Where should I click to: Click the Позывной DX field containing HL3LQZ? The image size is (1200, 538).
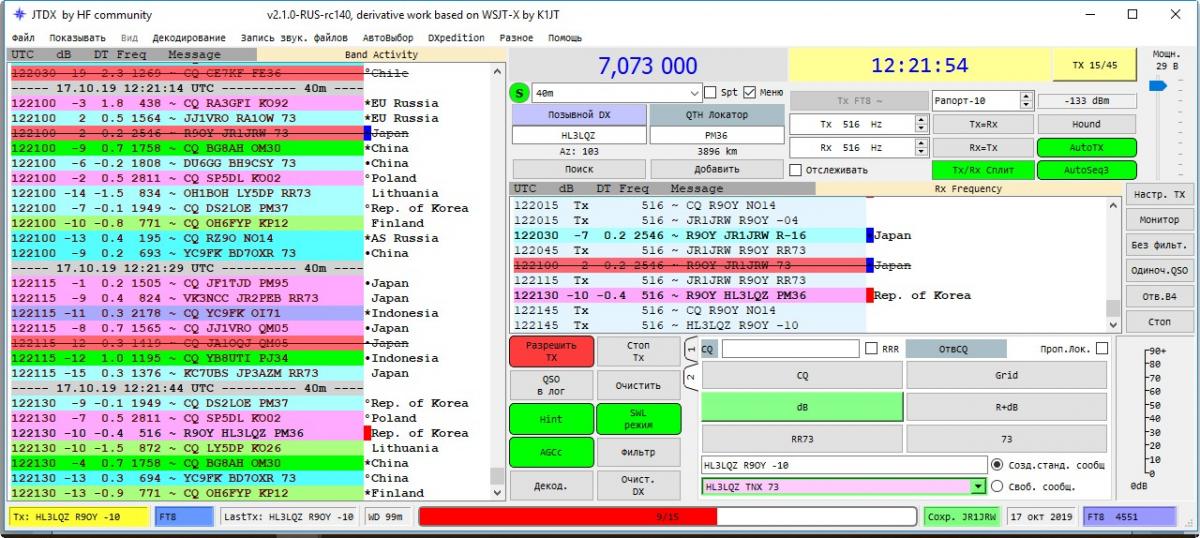[578, 134]
